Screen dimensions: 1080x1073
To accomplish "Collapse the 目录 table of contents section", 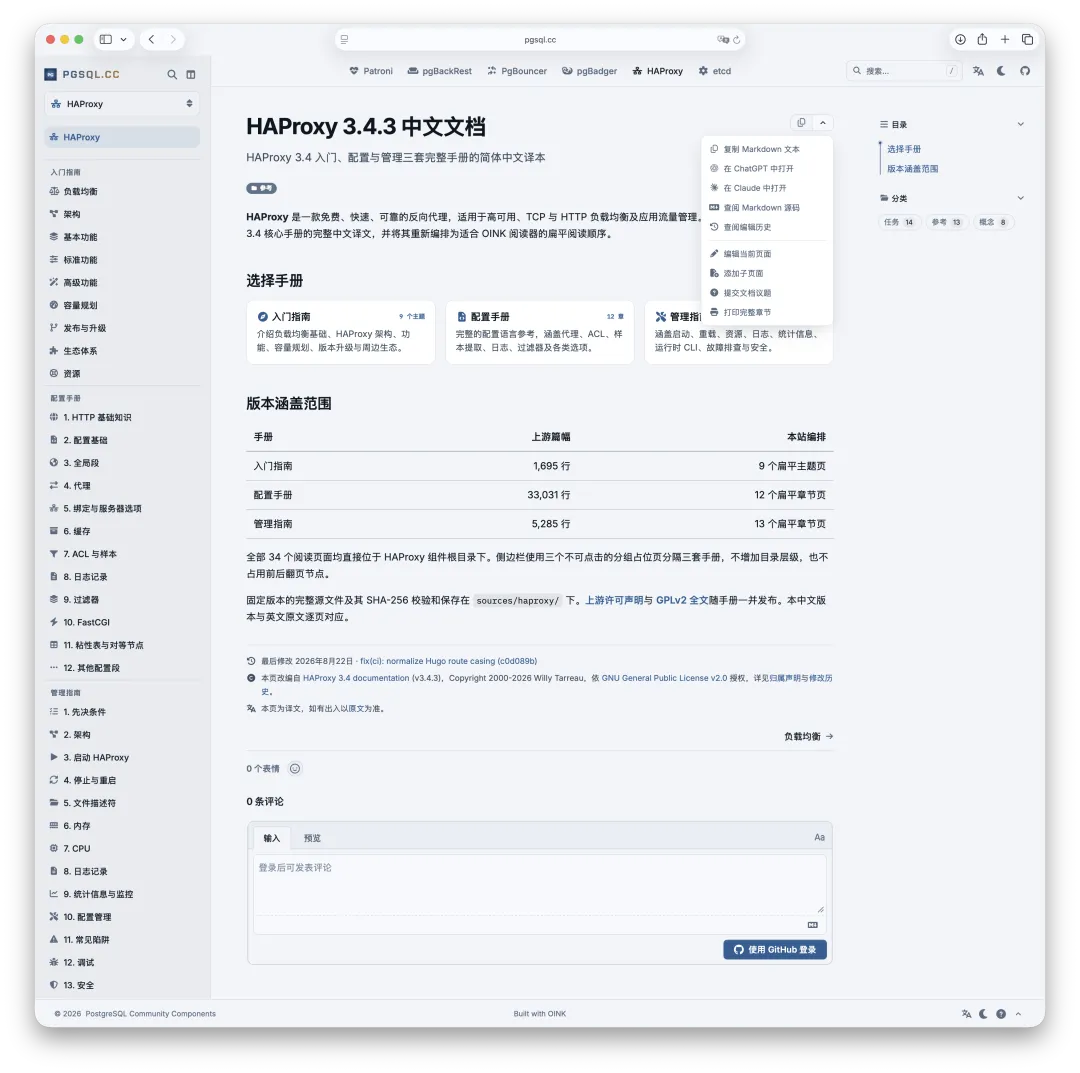I will [1020, 125].
